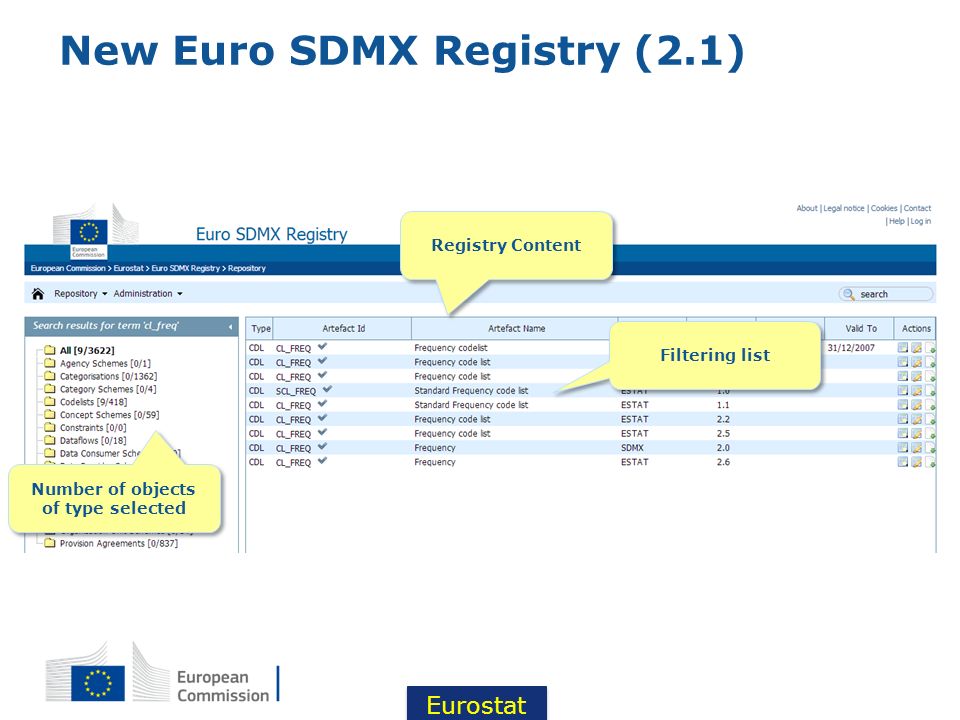The height and width of the screenshot is (720, 960).
Task: View details of SDMX Frequency version 2.0
Action: pos(903,448)
